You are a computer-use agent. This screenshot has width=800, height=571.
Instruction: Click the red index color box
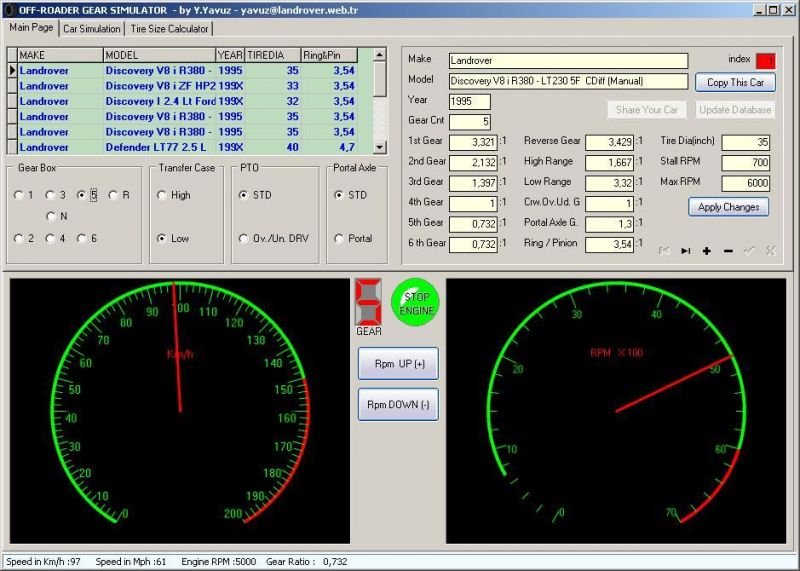click(x=765, y=61)
